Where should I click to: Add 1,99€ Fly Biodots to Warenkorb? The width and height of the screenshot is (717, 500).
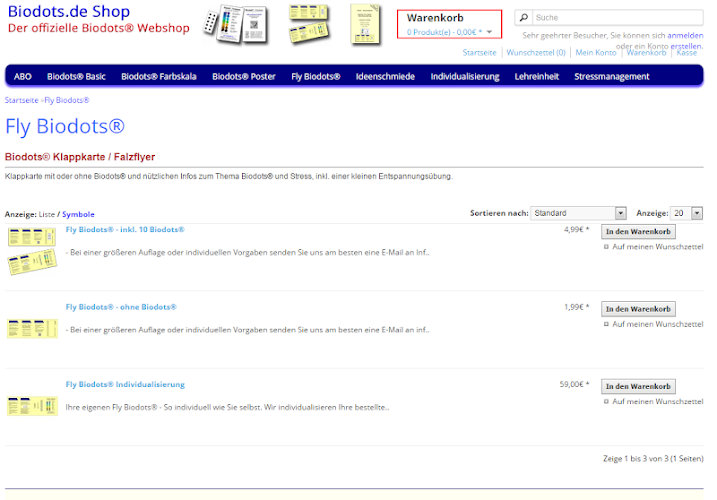638,309
